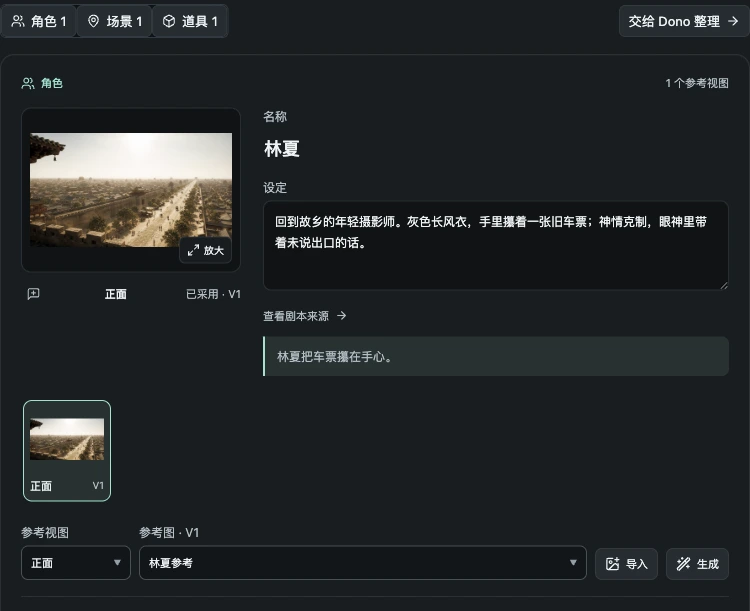Click the arrow icon in 交给 Dono 整理
This screenshot has width=750, height=611.
(733, 21)
